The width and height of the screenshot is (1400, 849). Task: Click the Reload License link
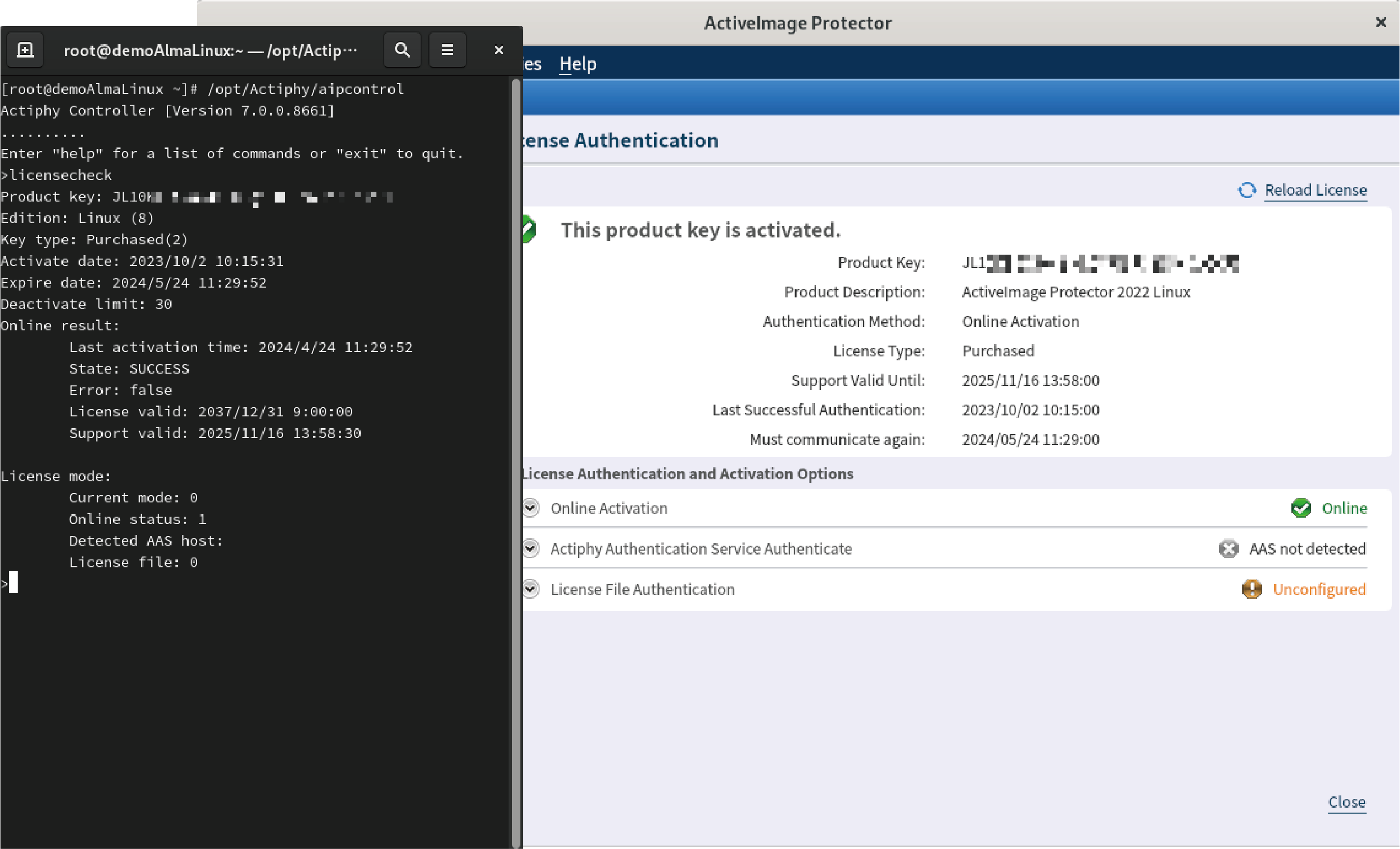click(x=1315, y=190)
